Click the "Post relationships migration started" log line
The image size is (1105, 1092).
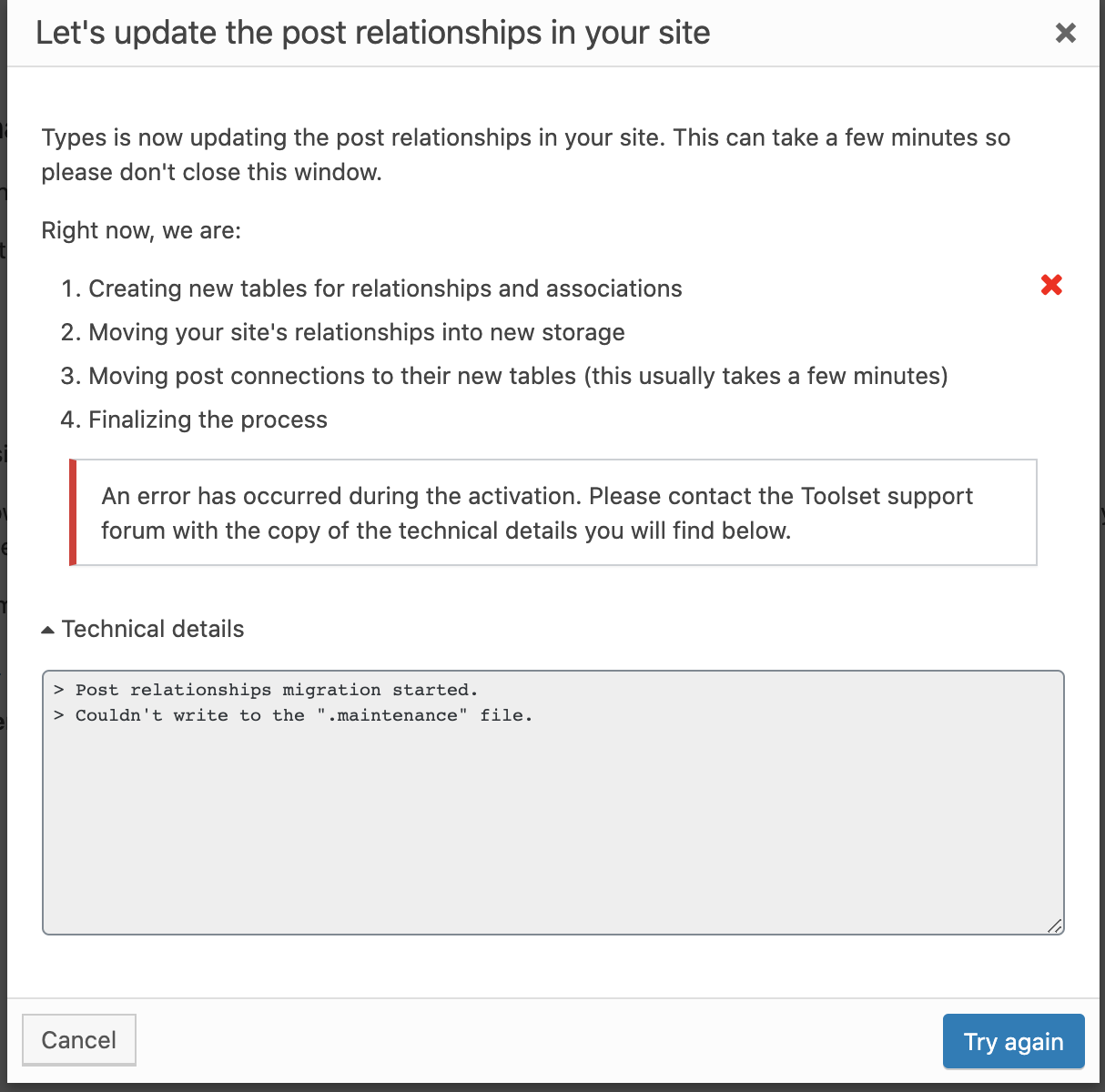coord(266,690)
